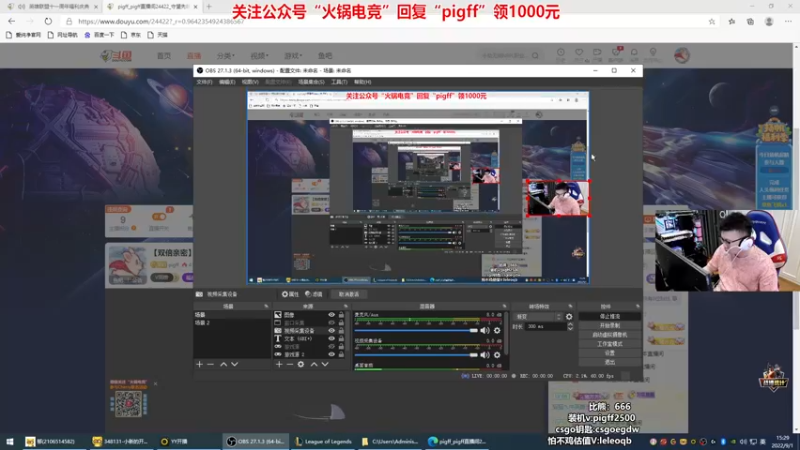The image size is (800, 450).
Task: Open the 帮助(H) menu in OBS
Action: [x=362, y=82]
